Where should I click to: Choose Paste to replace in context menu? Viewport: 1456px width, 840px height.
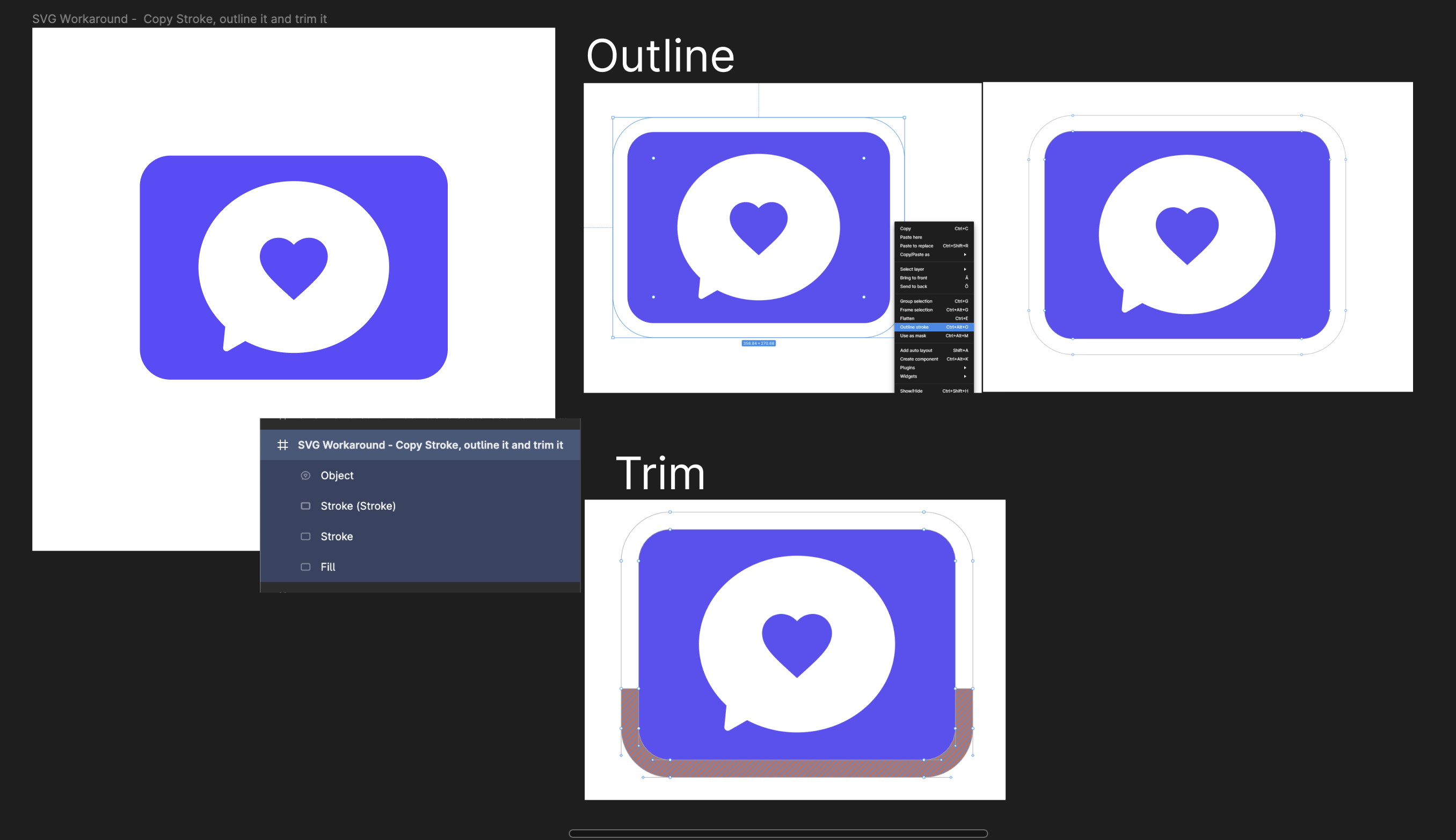[x=934, y=246]
